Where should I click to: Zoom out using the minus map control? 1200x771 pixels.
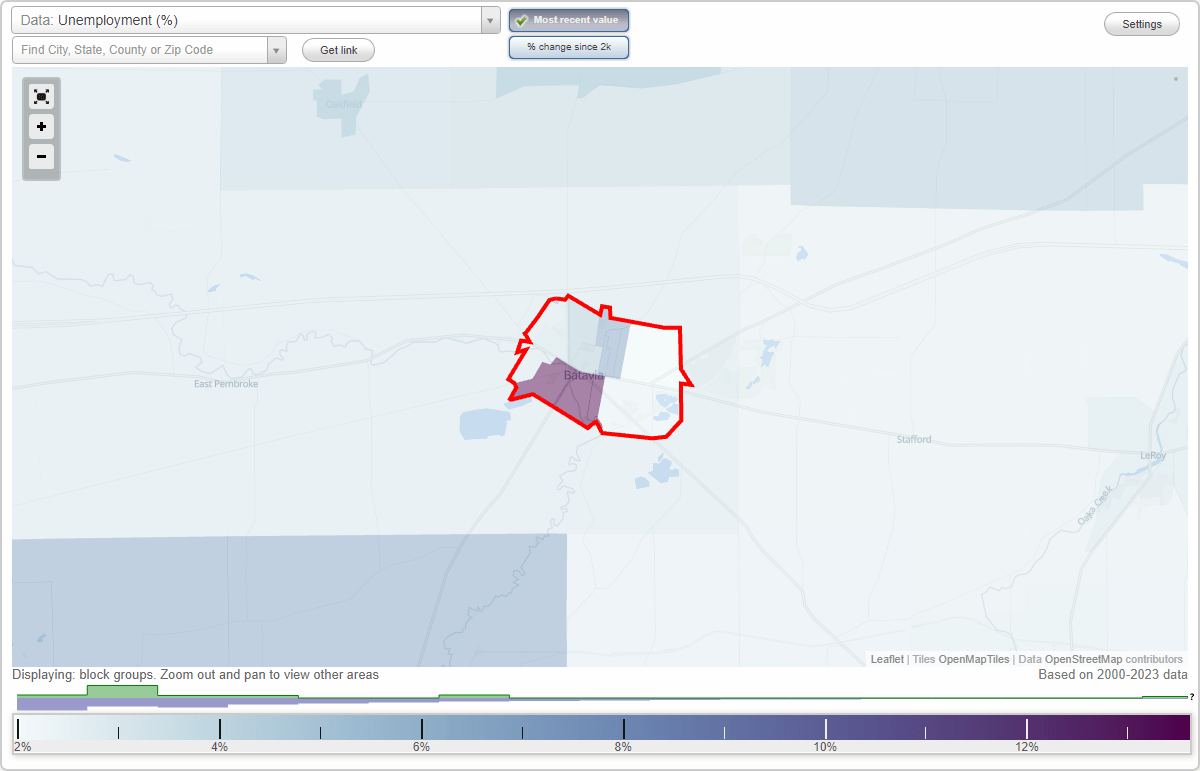pos(41,157)
